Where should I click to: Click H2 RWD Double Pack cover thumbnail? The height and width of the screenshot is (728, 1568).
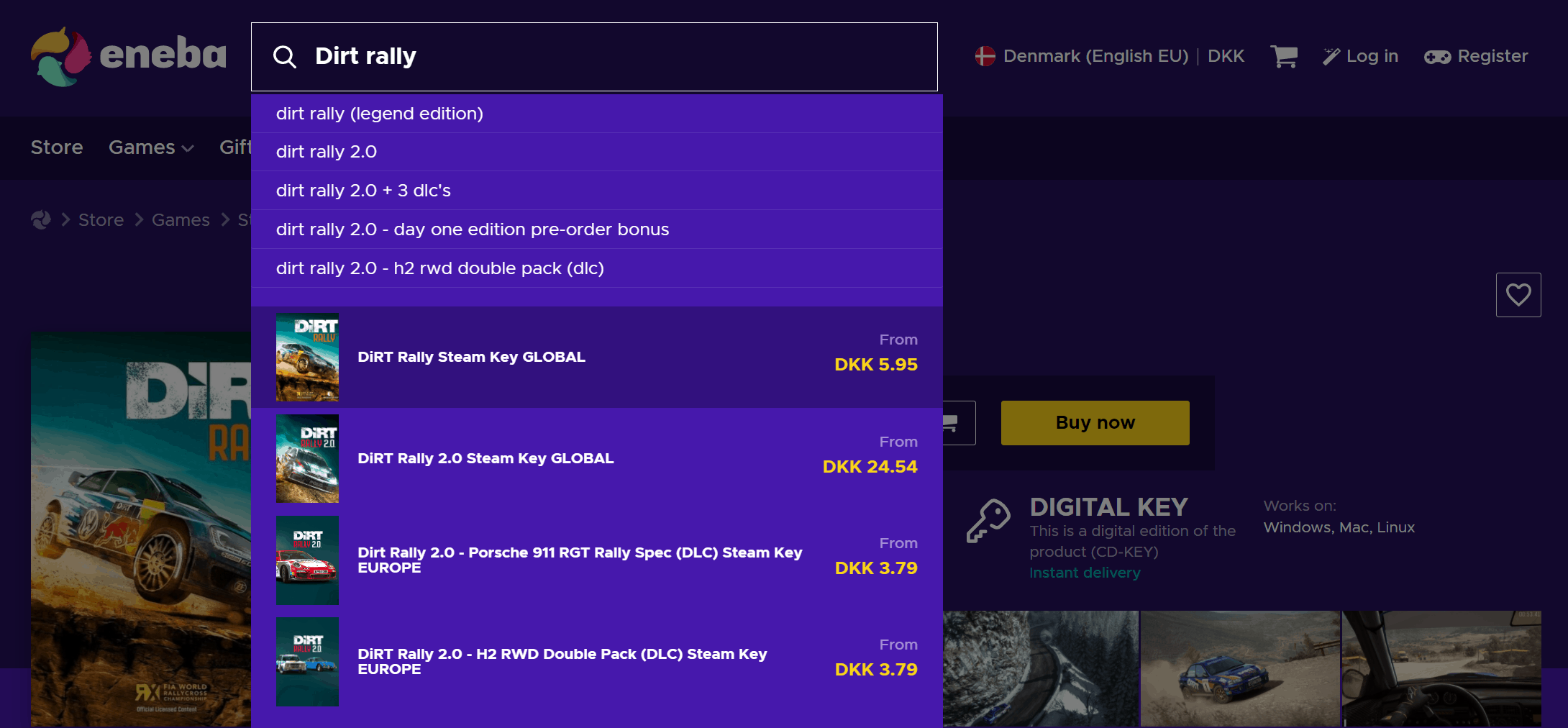pos(307,662)
